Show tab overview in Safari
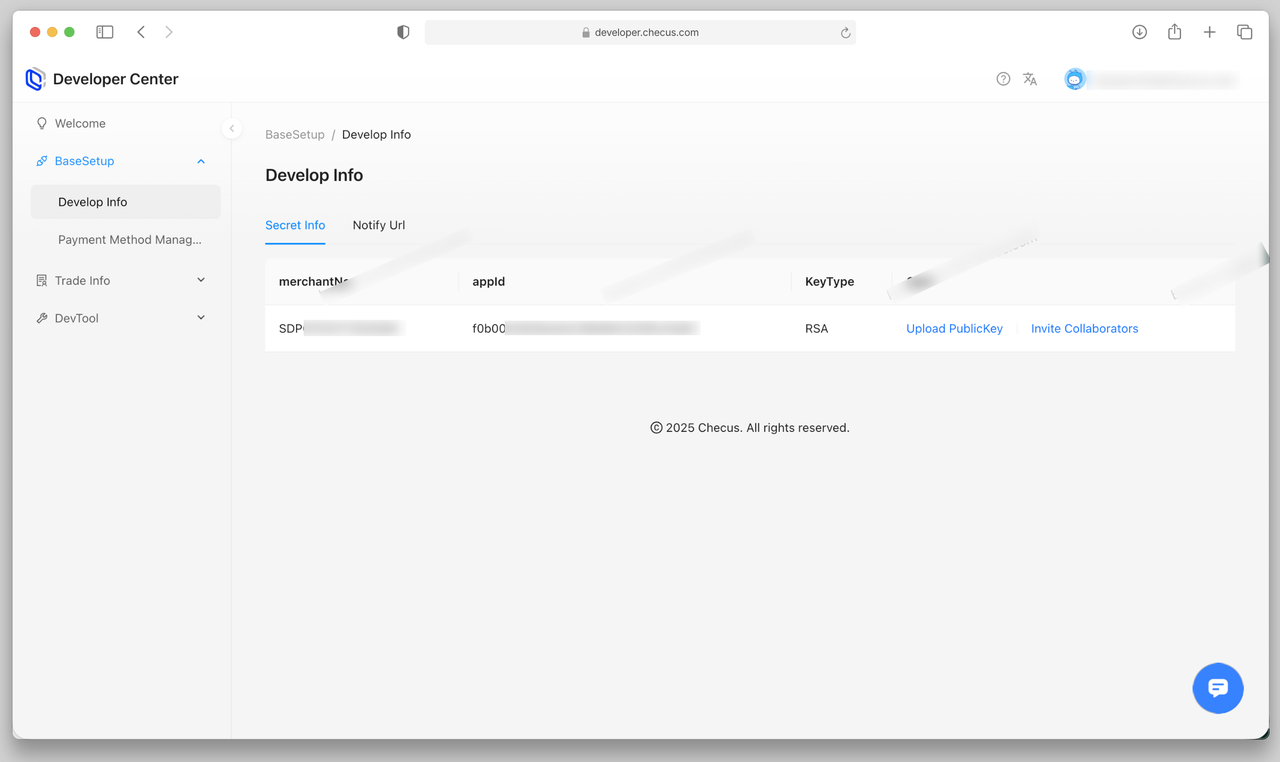Screen dimensions: 1280x762 pos(1244,32)
